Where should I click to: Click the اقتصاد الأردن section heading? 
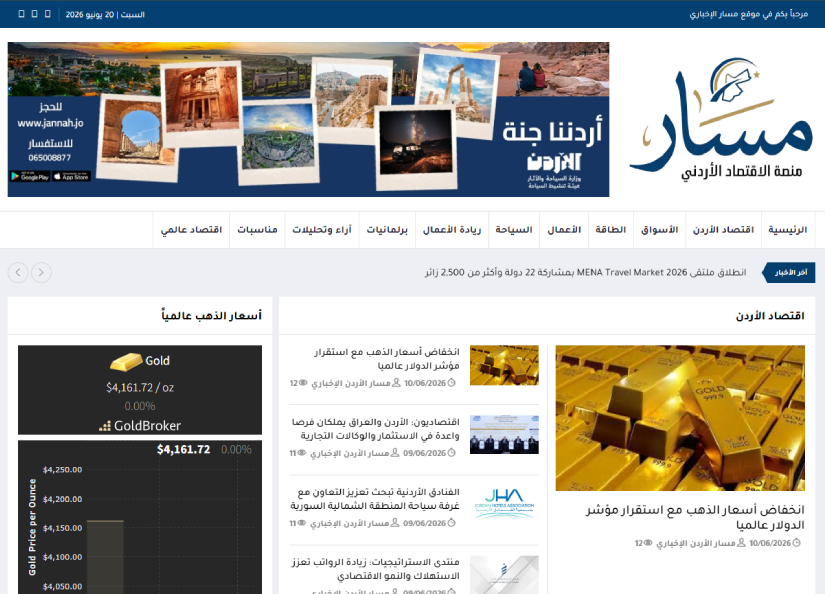770,316
